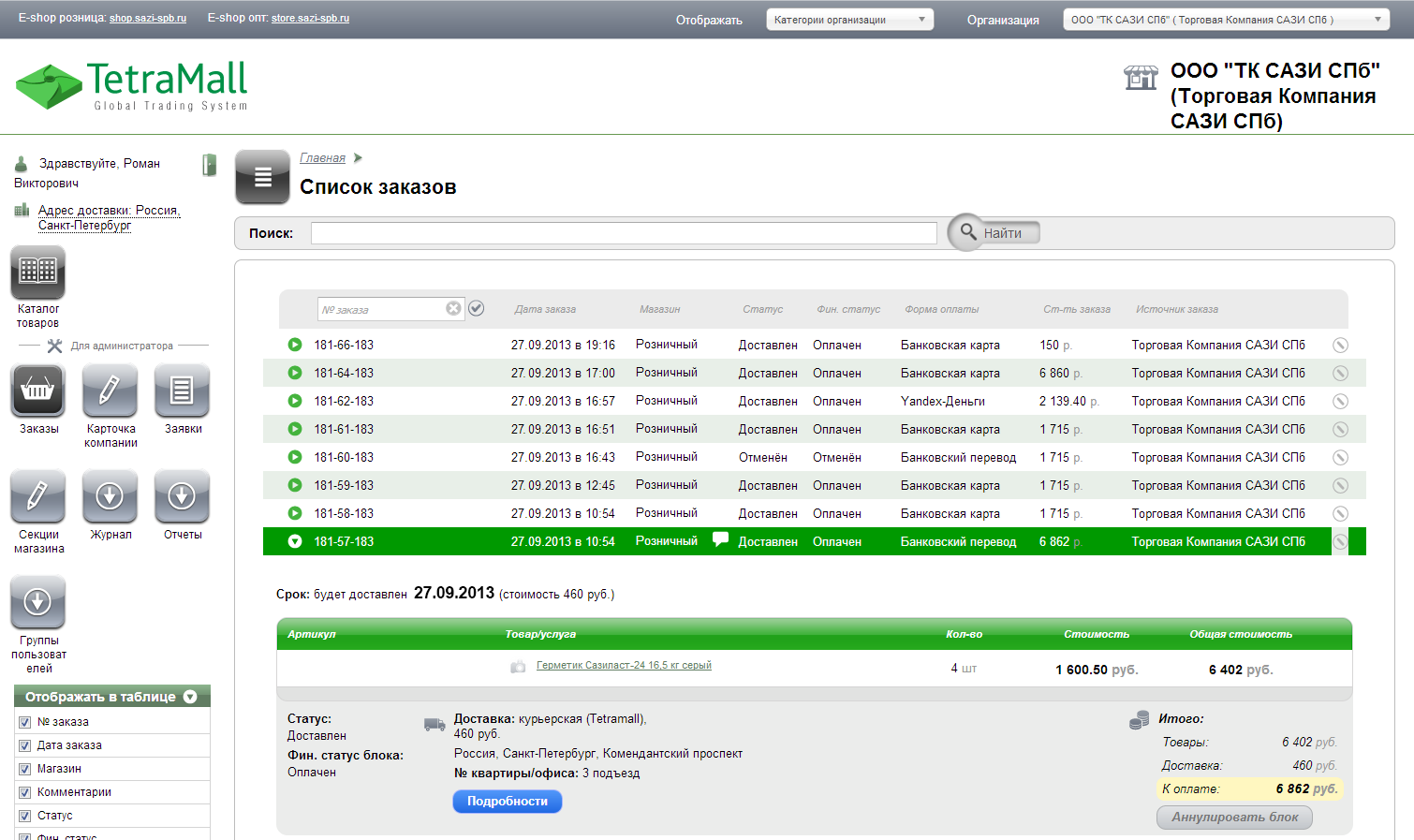The image size is (1414, 840).
Task: Click cancel icon for order 181-58-183
Action: click(x=1340, y=513)
